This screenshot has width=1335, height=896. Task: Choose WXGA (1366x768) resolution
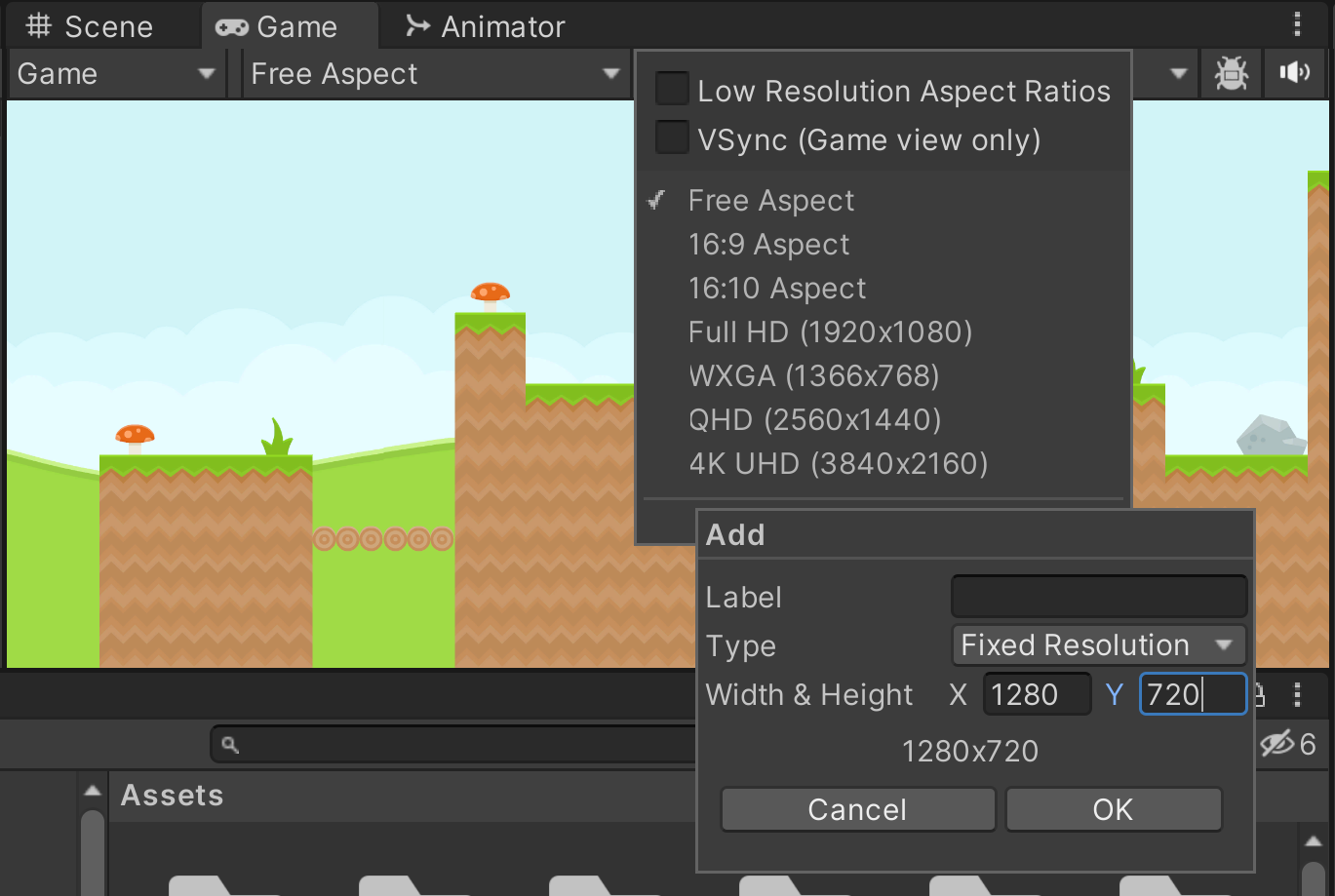point(813,376)
